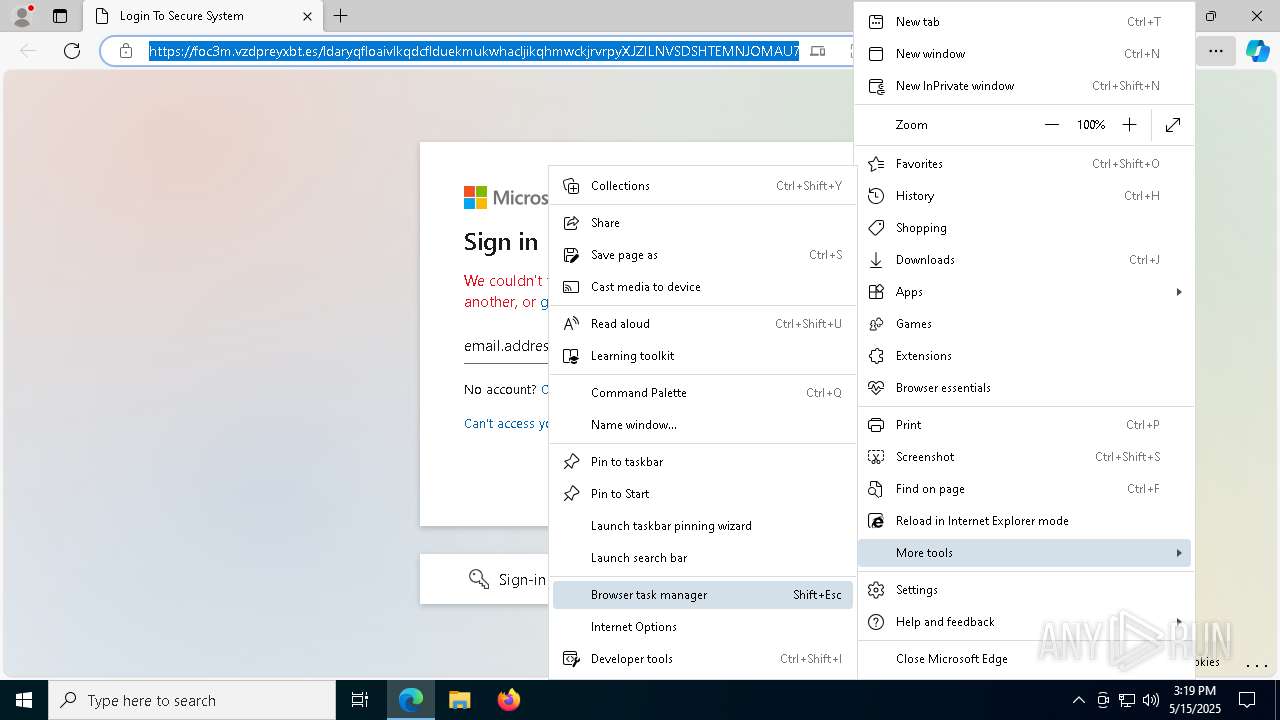The image size is (1280, 720).
Task: Close the Login To Secure System tab
Action: [x=308, y=16]
